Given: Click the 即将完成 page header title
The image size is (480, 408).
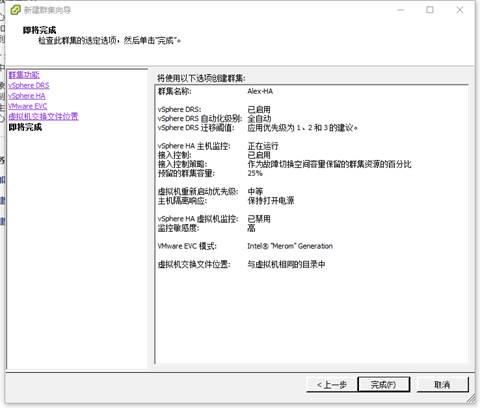Looking at the screenshot, I should pyautogui.click(x=39, y=30).
